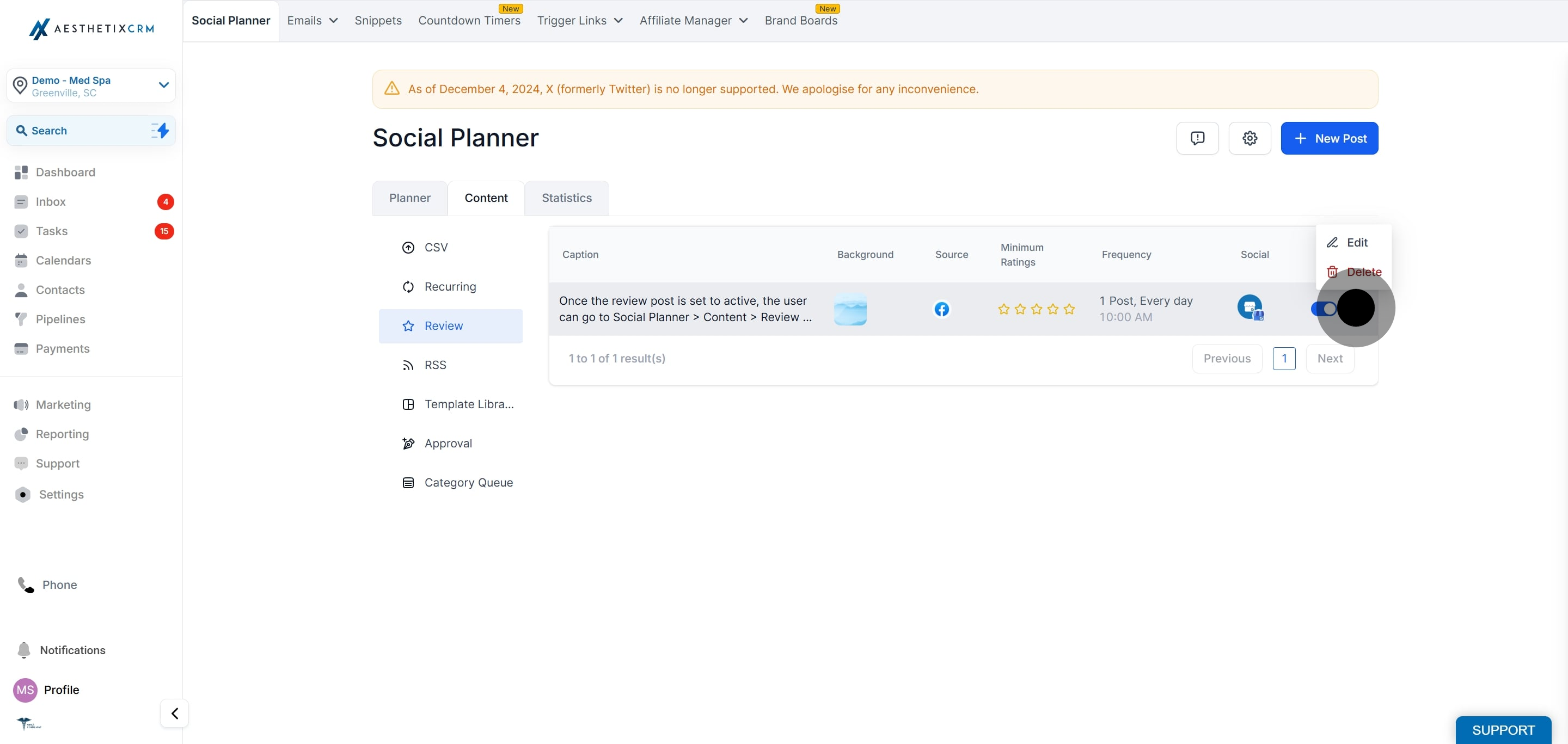Open the Phone dialer icon
Image resolution: width=1568 pixels, height=744 pixels.
click(26, 585)
